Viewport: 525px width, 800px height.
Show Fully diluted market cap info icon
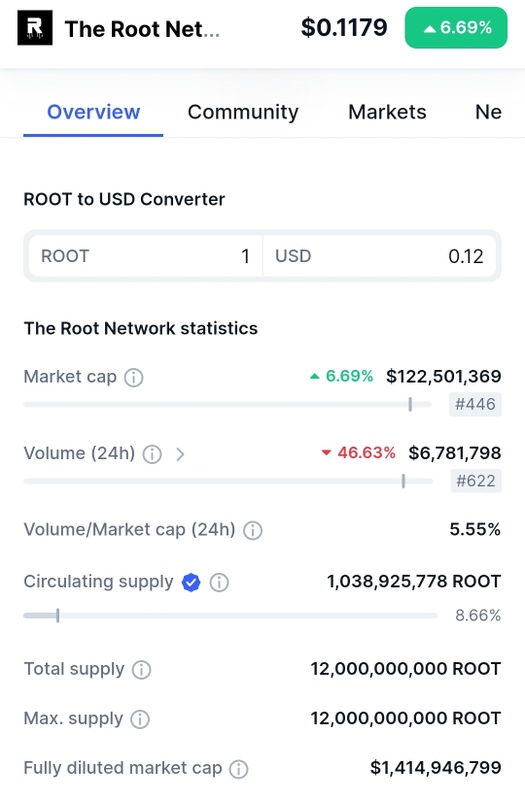[238, 769]
